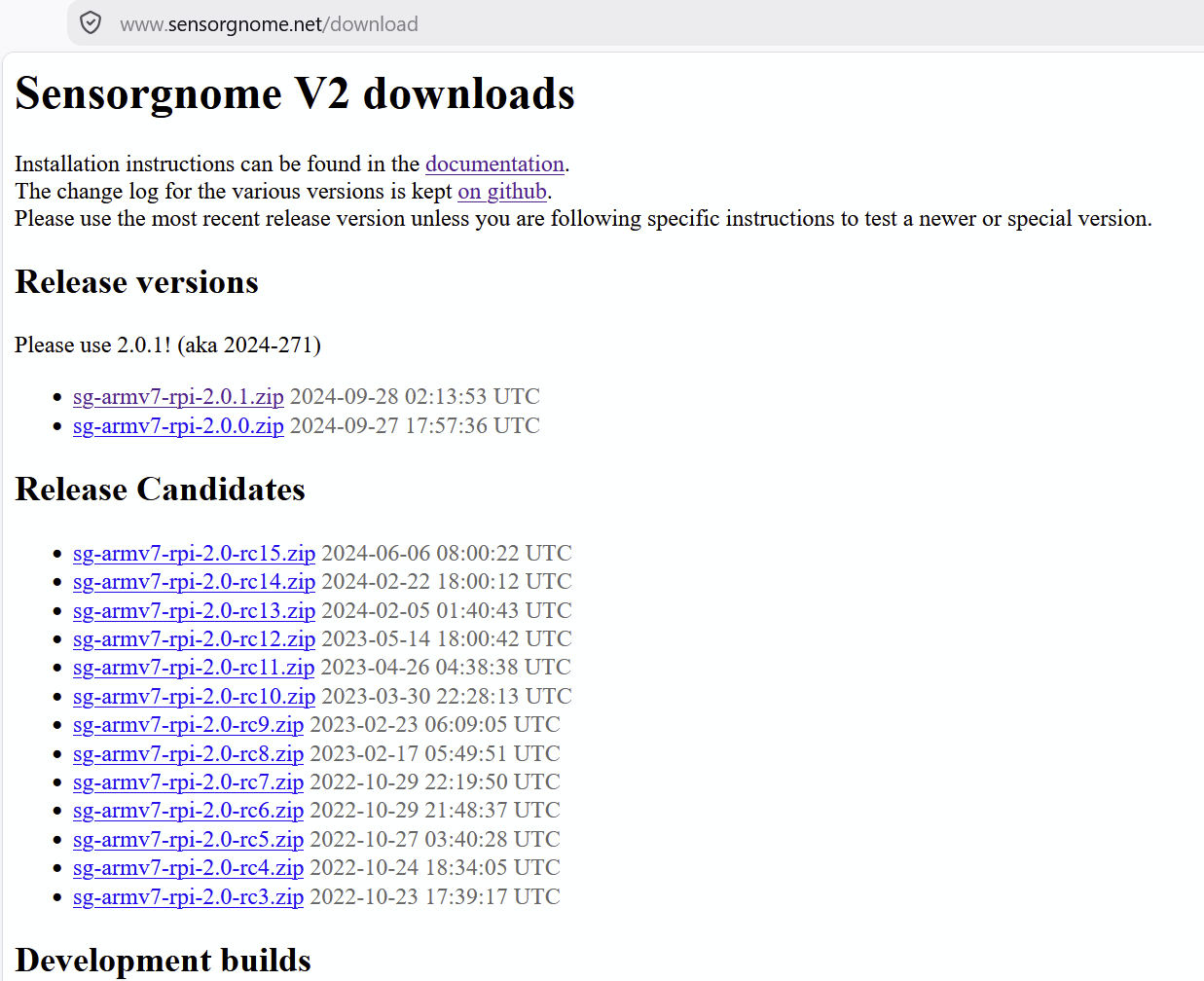Viewport: 1204px width, 981px height.
Task: Click the timestamp 2022-10-23 17:39:17 UTC
Action: [435, 896]
